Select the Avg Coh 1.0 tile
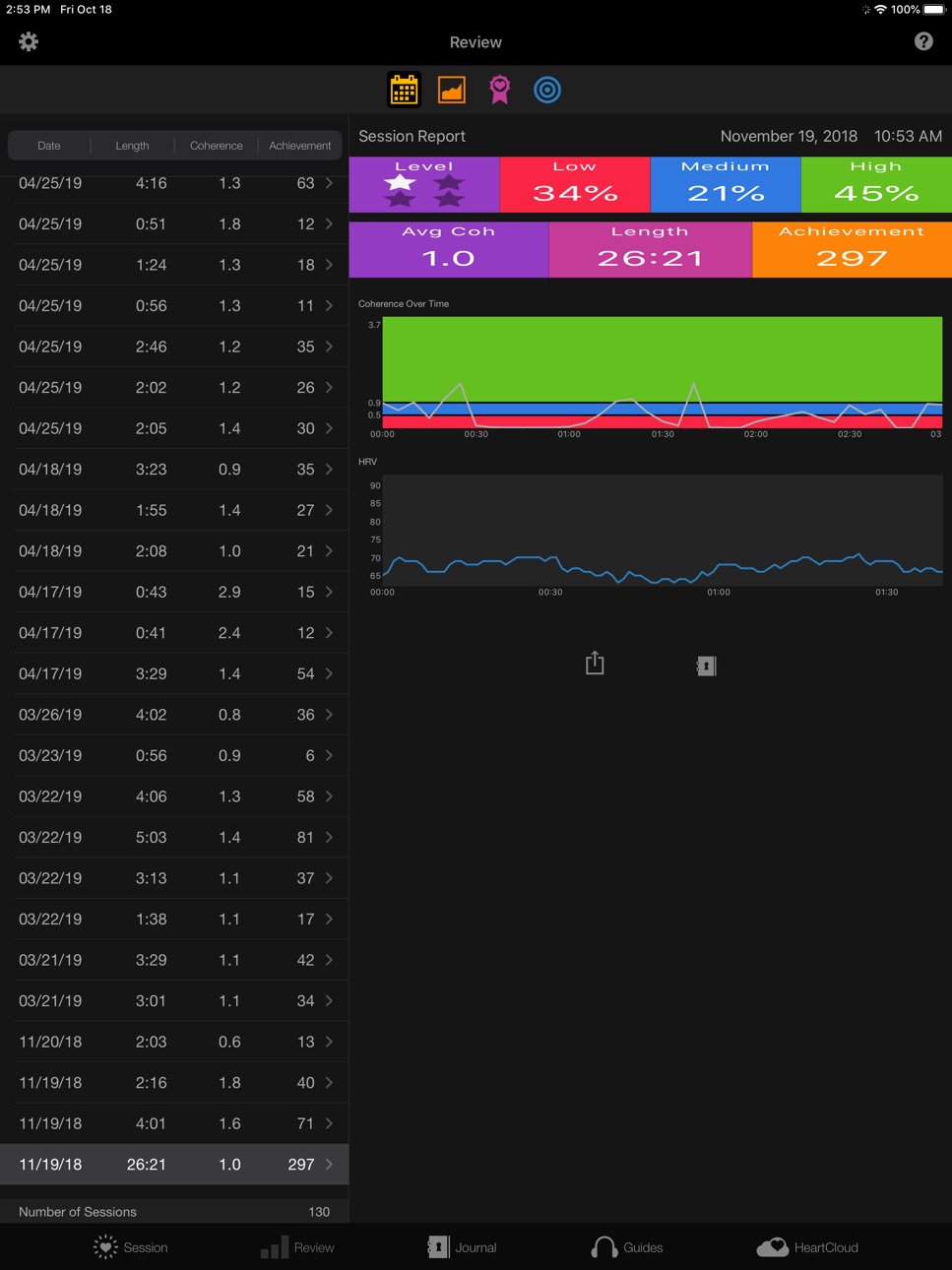 [x=449, y=249]
